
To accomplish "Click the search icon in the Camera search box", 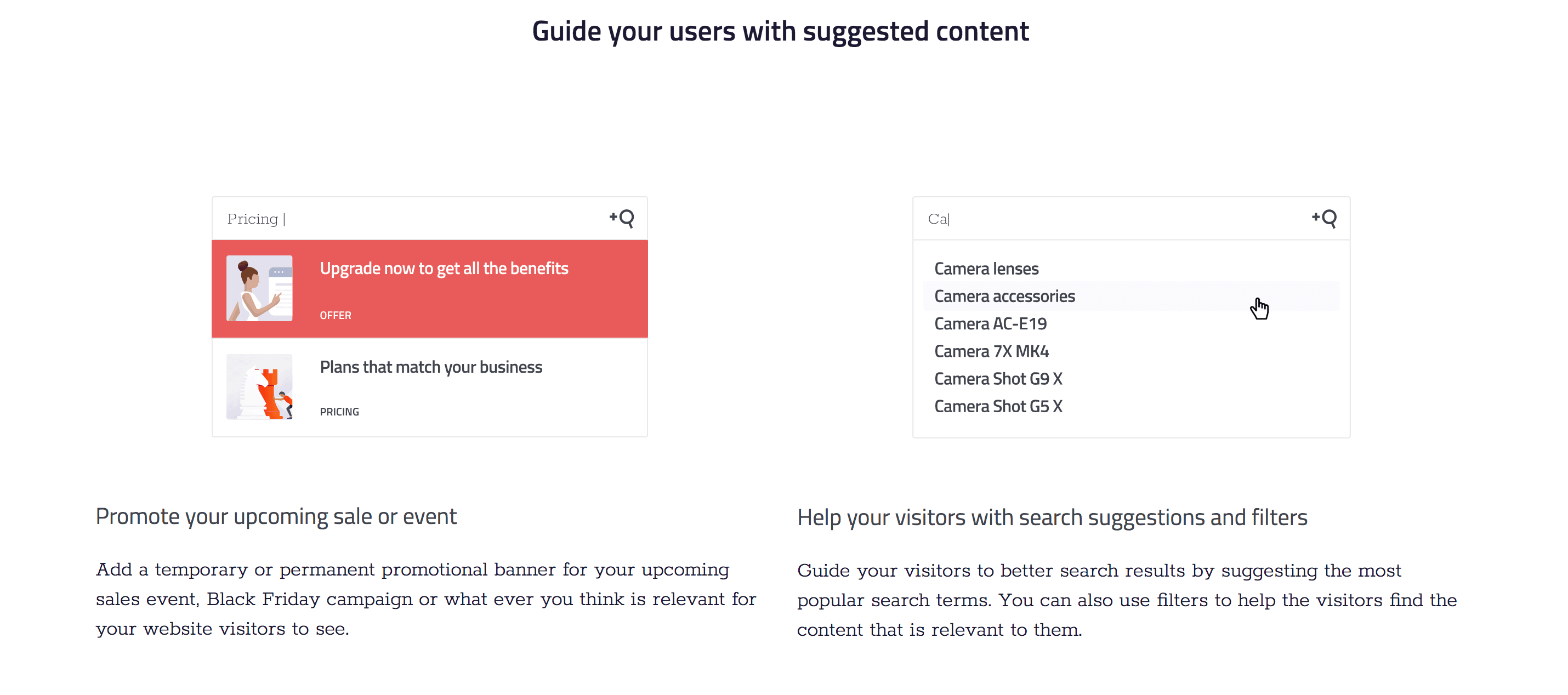I will 1325,218.
